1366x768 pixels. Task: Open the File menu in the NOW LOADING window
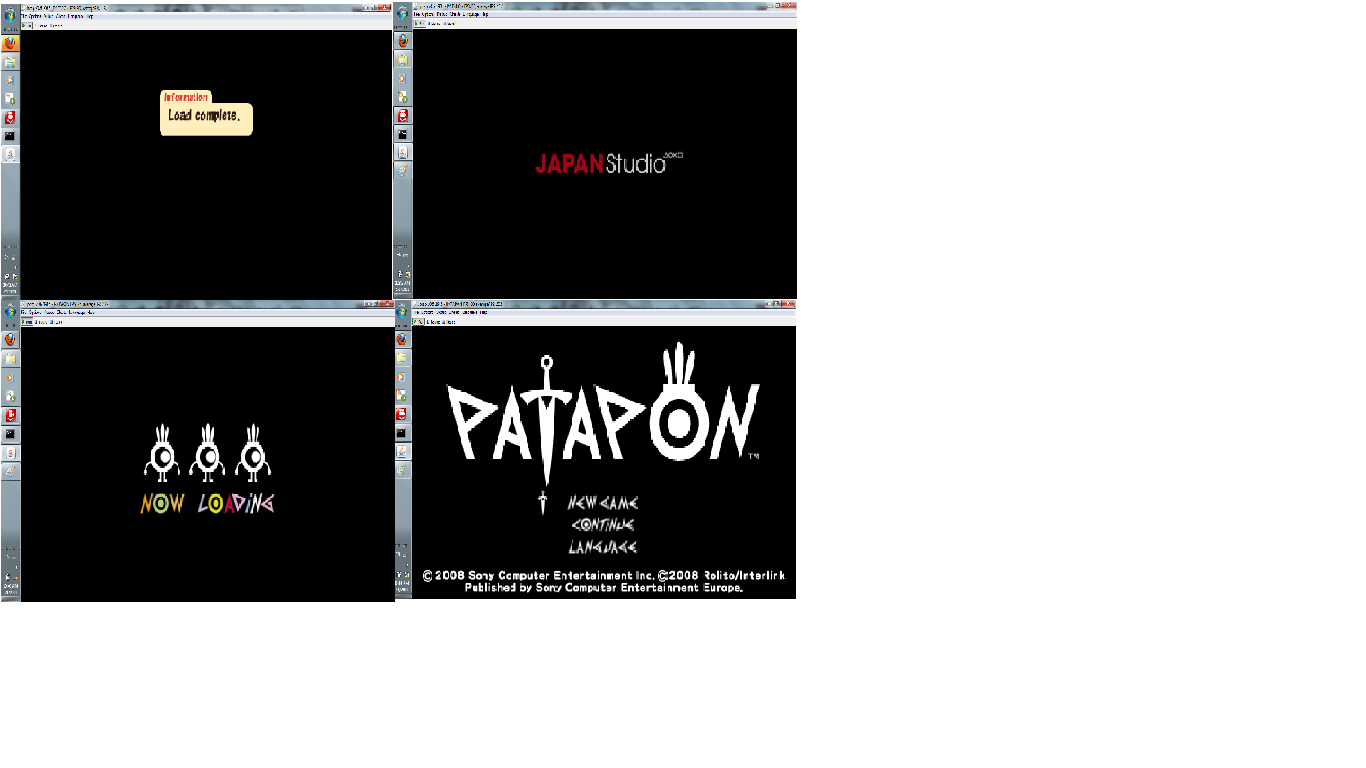[25, 313]
